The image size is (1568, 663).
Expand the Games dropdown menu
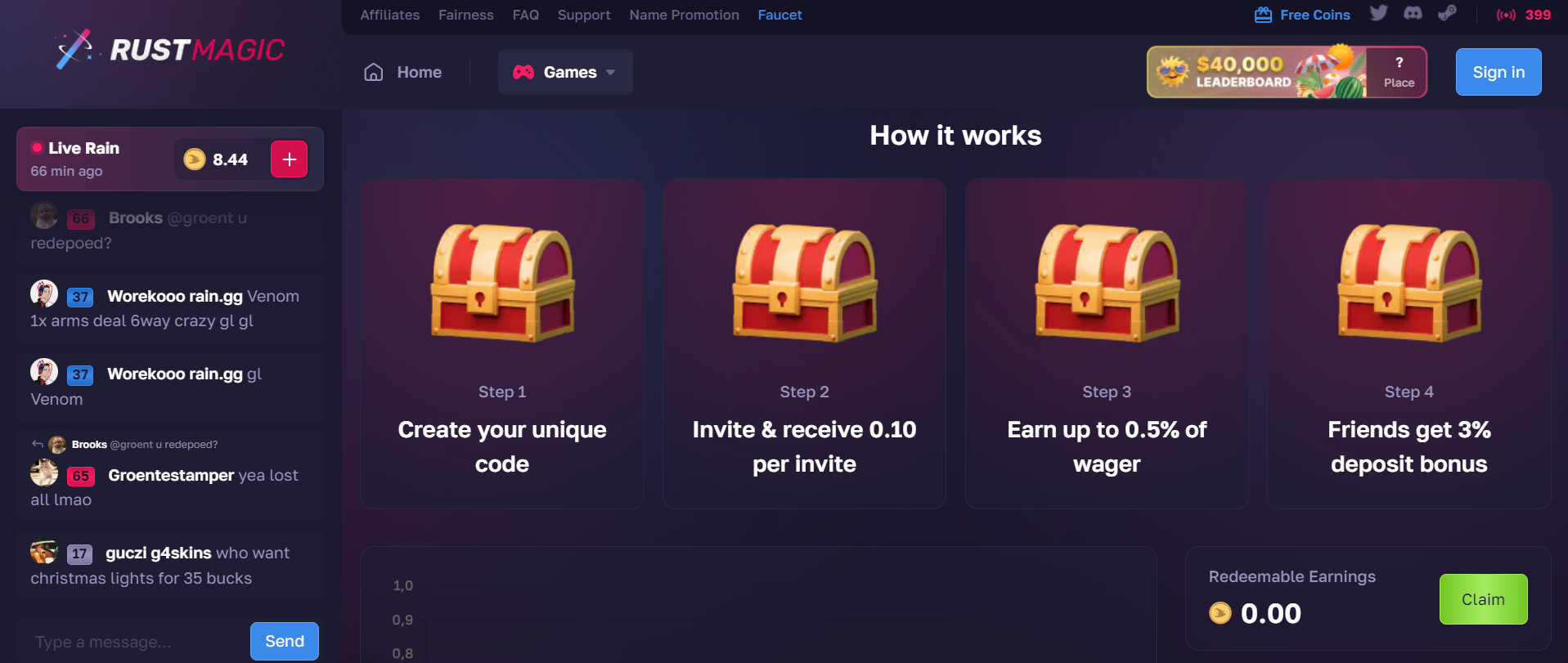point(565,72)
